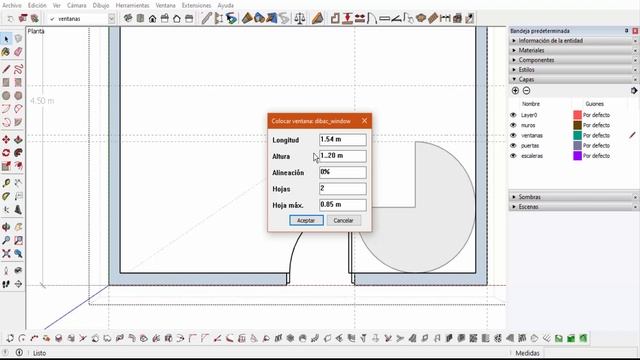This screenshot has height=360, width=640.
Task: Hide the puertas layer
Action: click(x=513, y=146)
